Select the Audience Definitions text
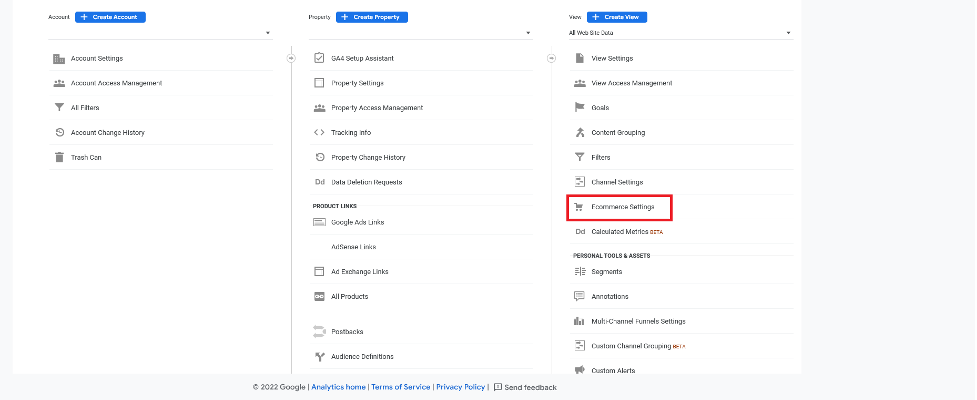Image resolution: width=977 pixels, height=400 pixels. pos(362,356)
